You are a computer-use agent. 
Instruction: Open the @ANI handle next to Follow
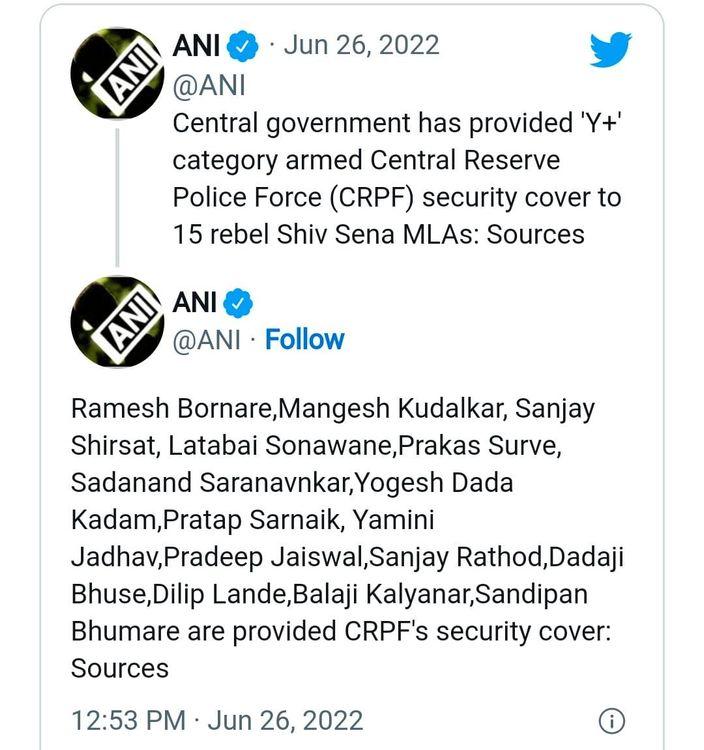[x=207, y=340]
